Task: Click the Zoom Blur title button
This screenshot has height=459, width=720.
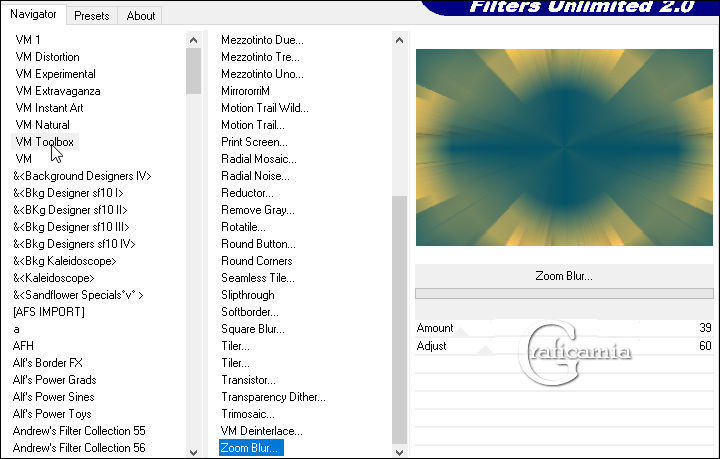Action: 564,276
